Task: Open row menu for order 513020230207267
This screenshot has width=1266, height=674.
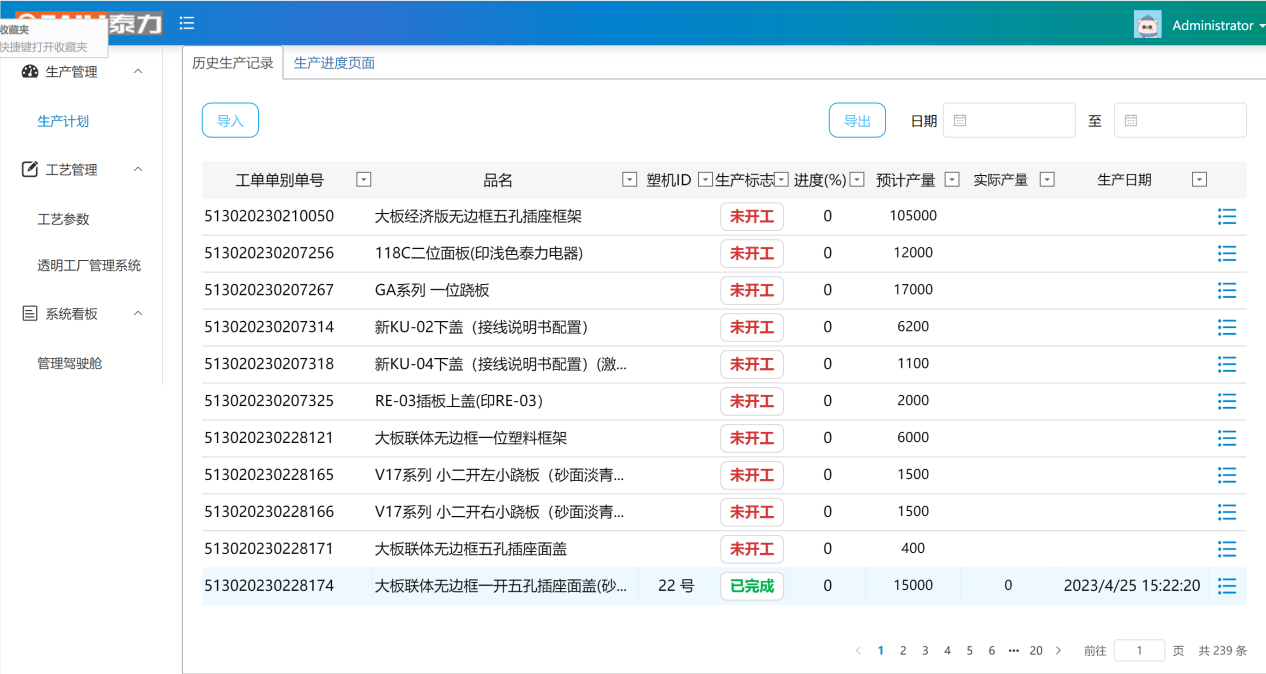Action: [1227, 290]
